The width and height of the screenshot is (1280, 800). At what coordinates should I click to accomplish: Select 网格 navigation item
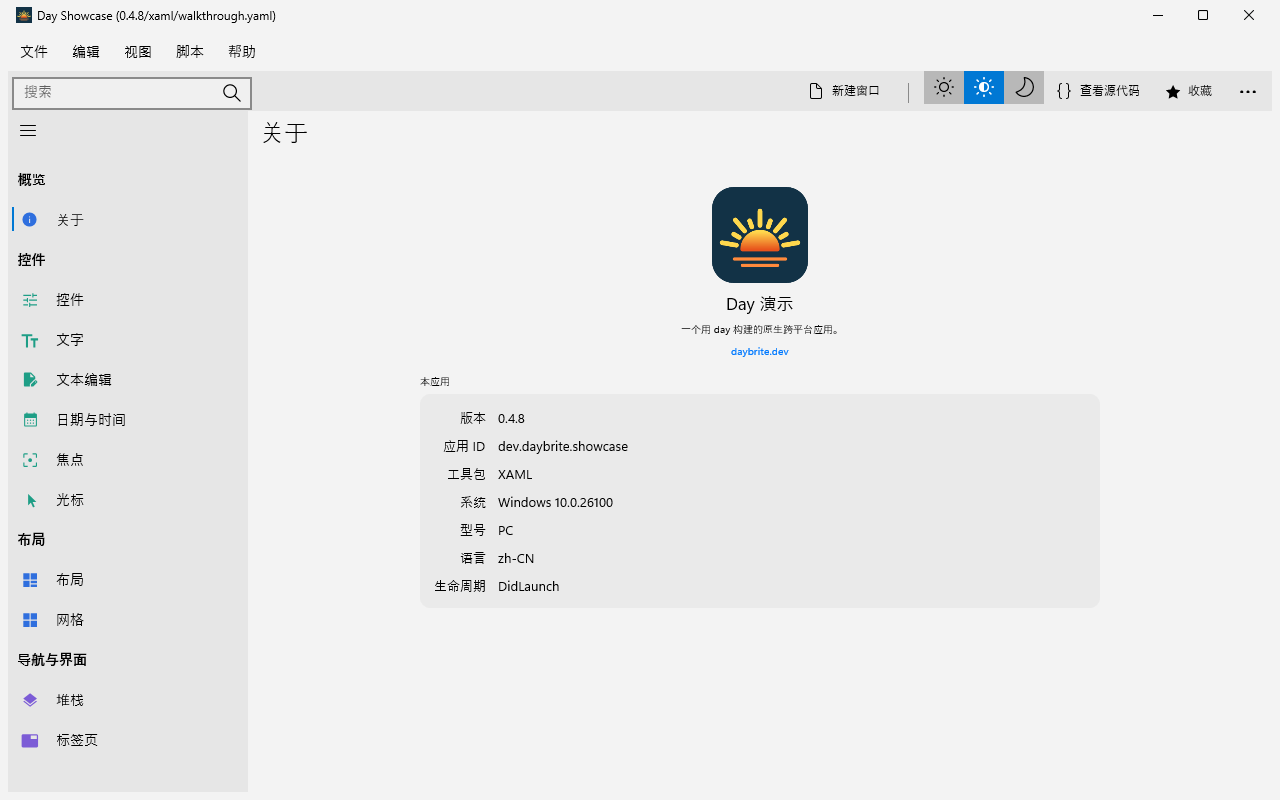tap(128, 620)
